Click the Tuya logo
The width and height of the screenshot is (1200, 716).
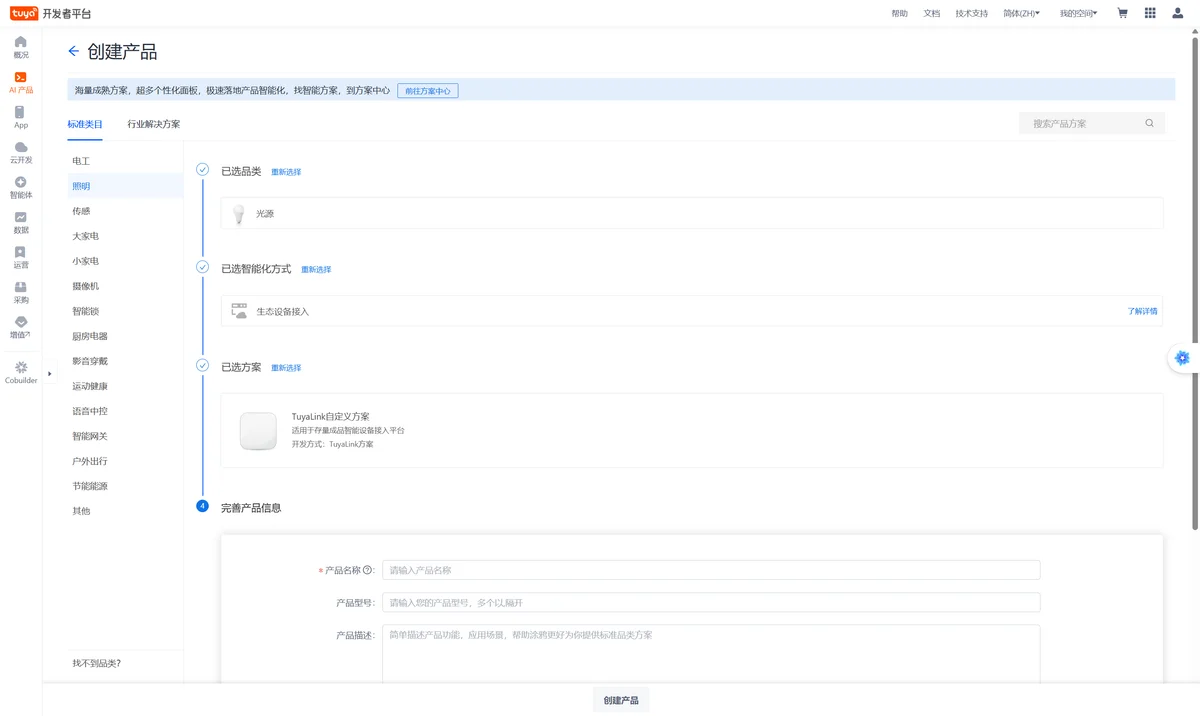(x=24, y=13)
